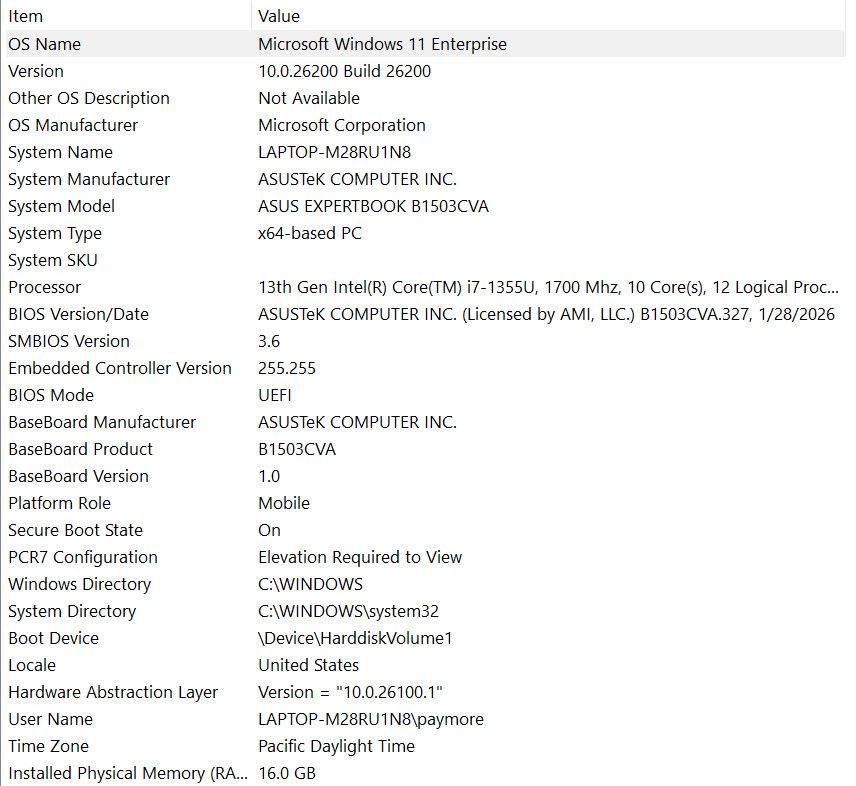Select the Other OS Description row
This screenshot has height=786, width=856.
(88, 98)
